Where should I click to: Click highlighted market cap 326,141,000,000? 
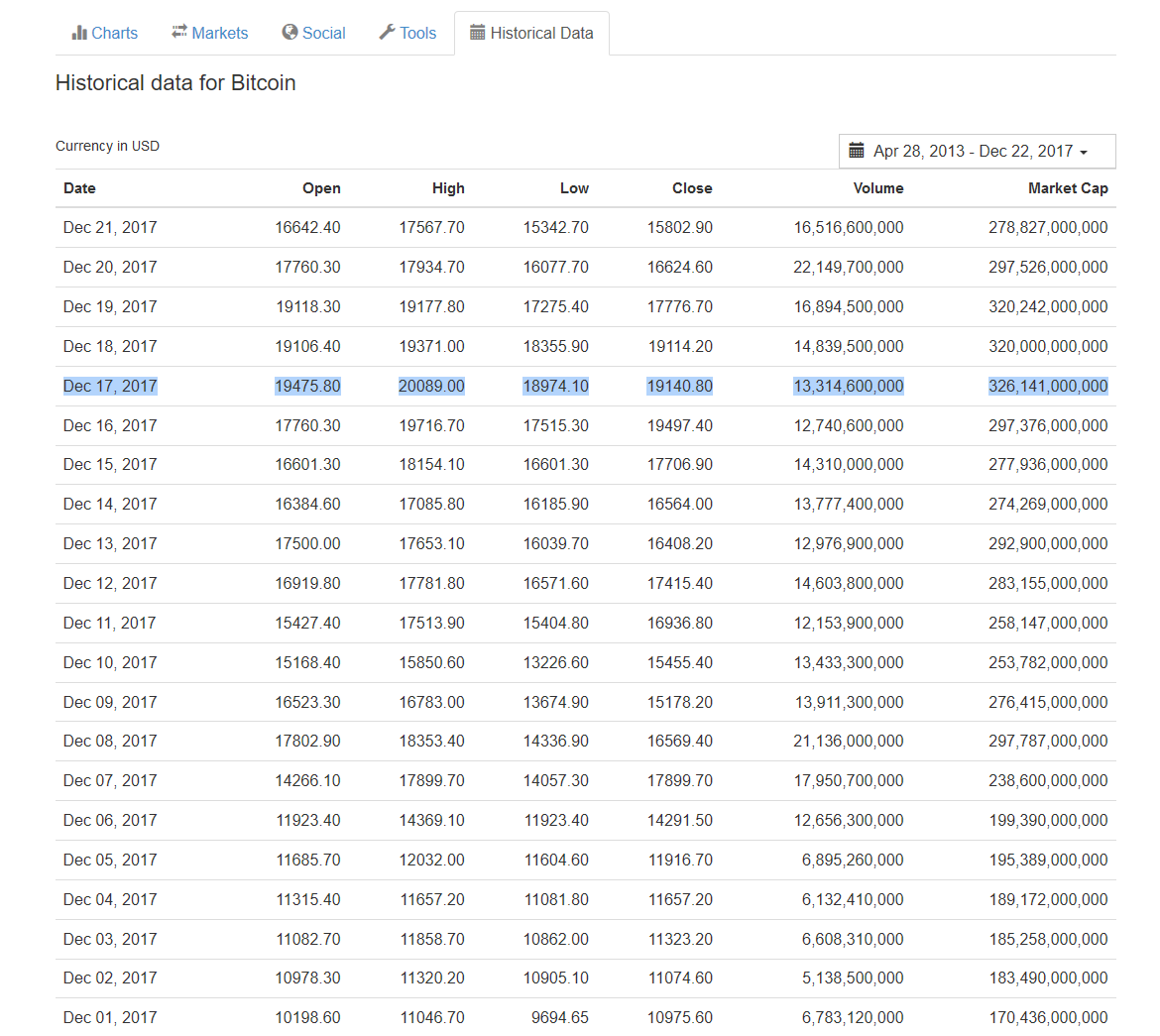click(1048, 387)
